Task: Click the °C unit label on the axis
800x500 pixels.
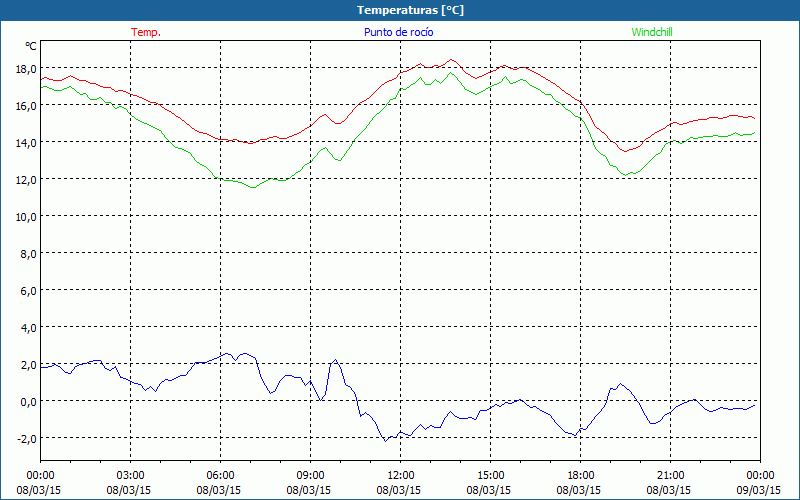Action: coord(31,46)
